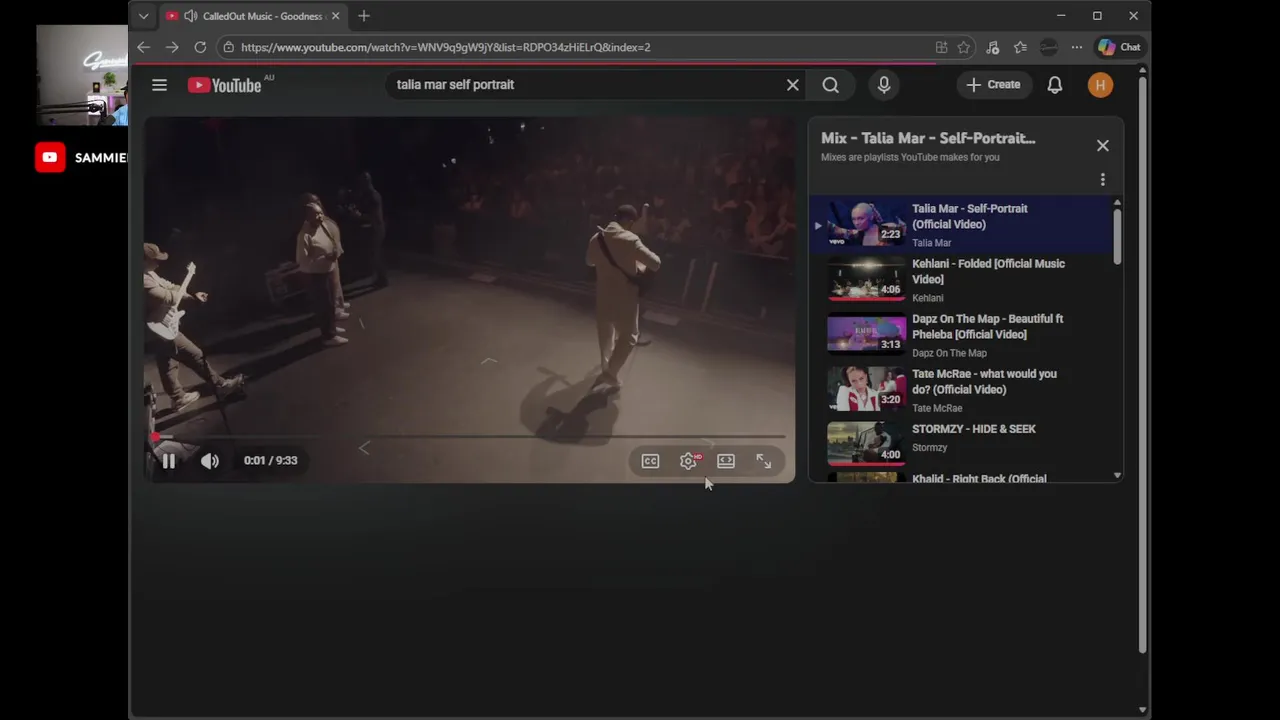The image size is (1280, 720).
Task: Seek along the video progress bar
Action: coord(468,437)
